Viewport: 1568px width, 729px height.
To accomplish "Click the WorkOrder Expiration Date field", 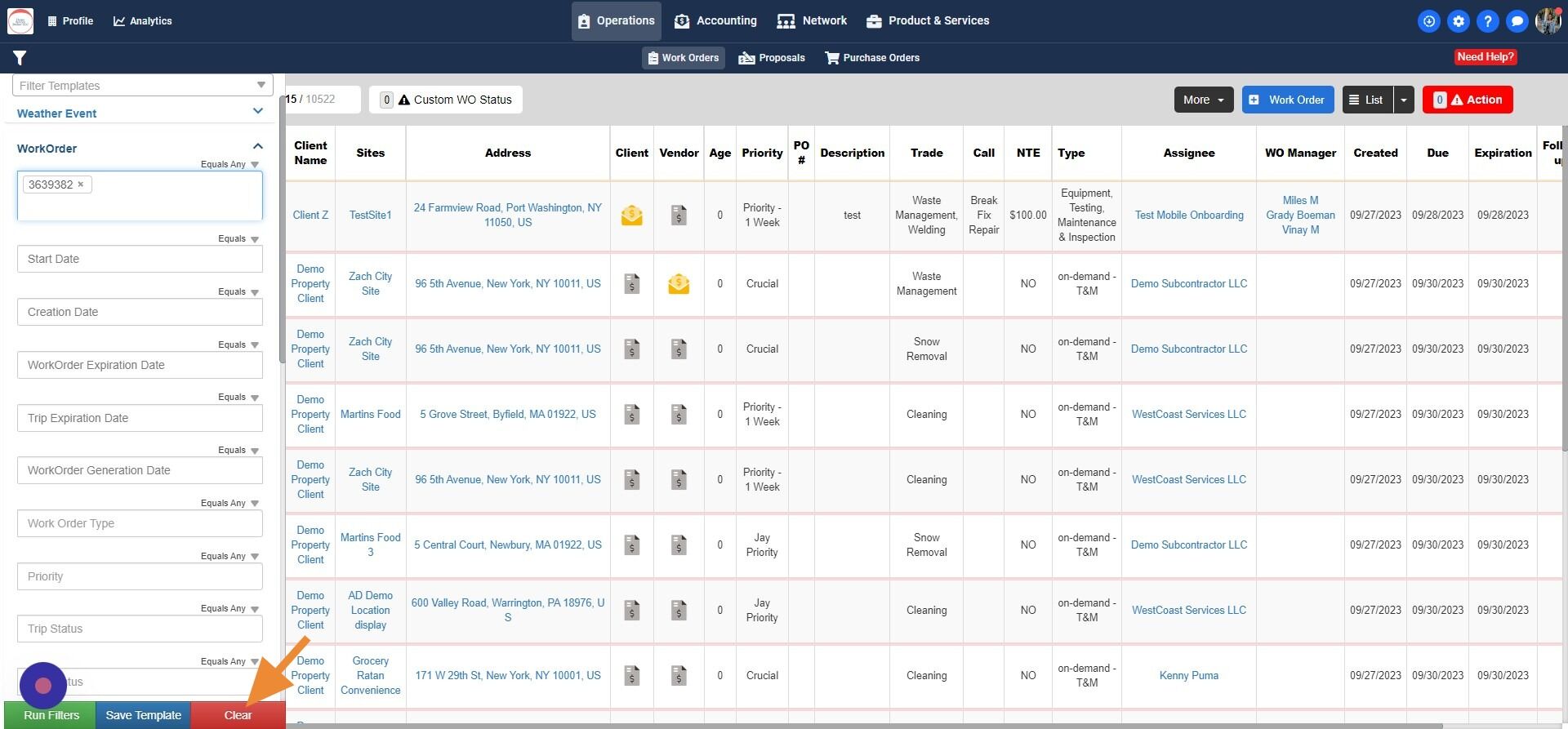I will [140, 365].
